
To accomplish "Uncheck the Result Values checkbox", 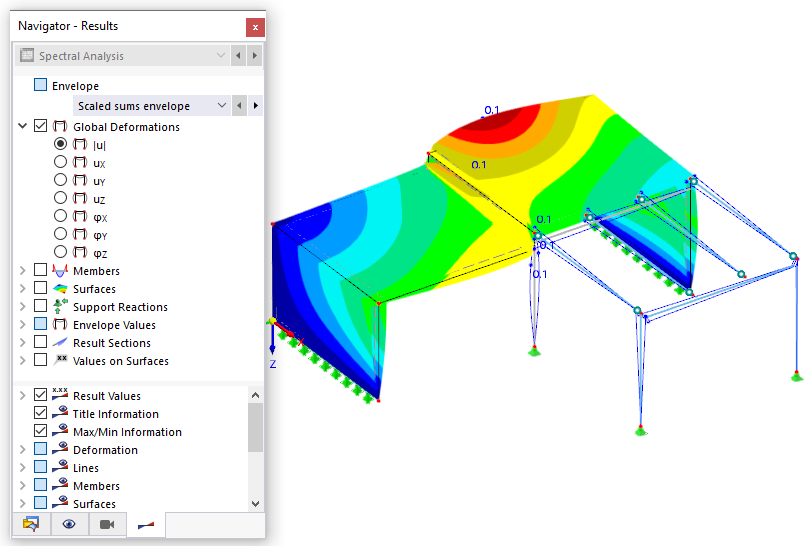I will tap(40, 395).
